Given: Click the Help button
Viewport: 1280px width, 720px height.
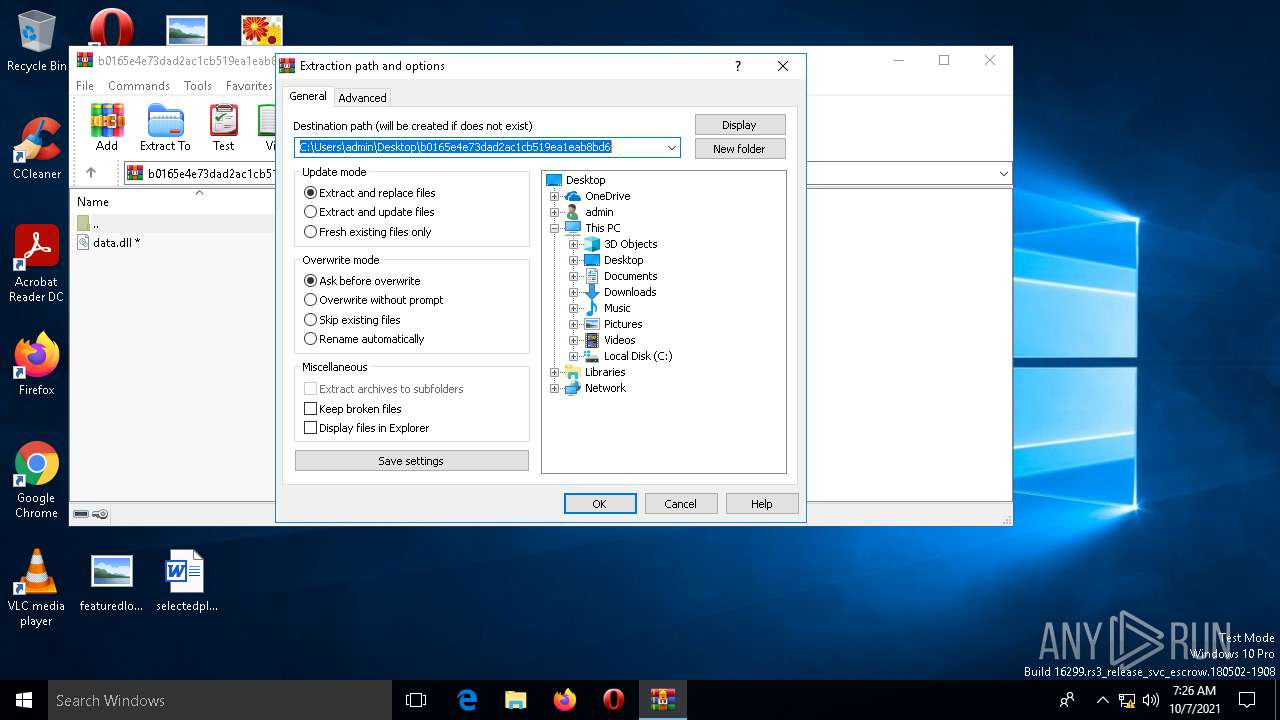Looking at the screenshot, I should click(x=762, y=504).
